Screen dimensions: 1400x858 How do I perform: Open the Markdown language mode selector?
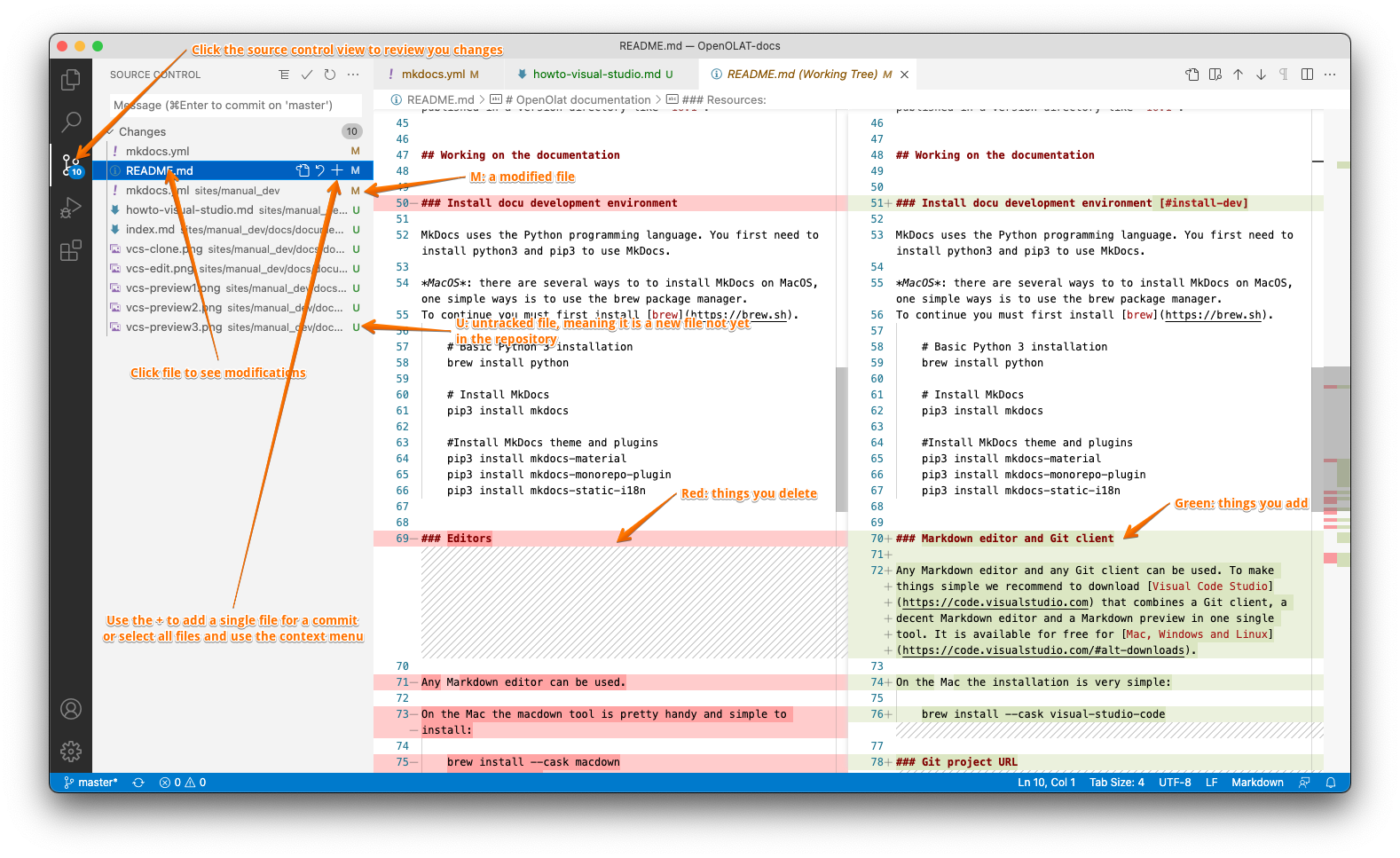pyautogui.click(x=1257, y=783)
